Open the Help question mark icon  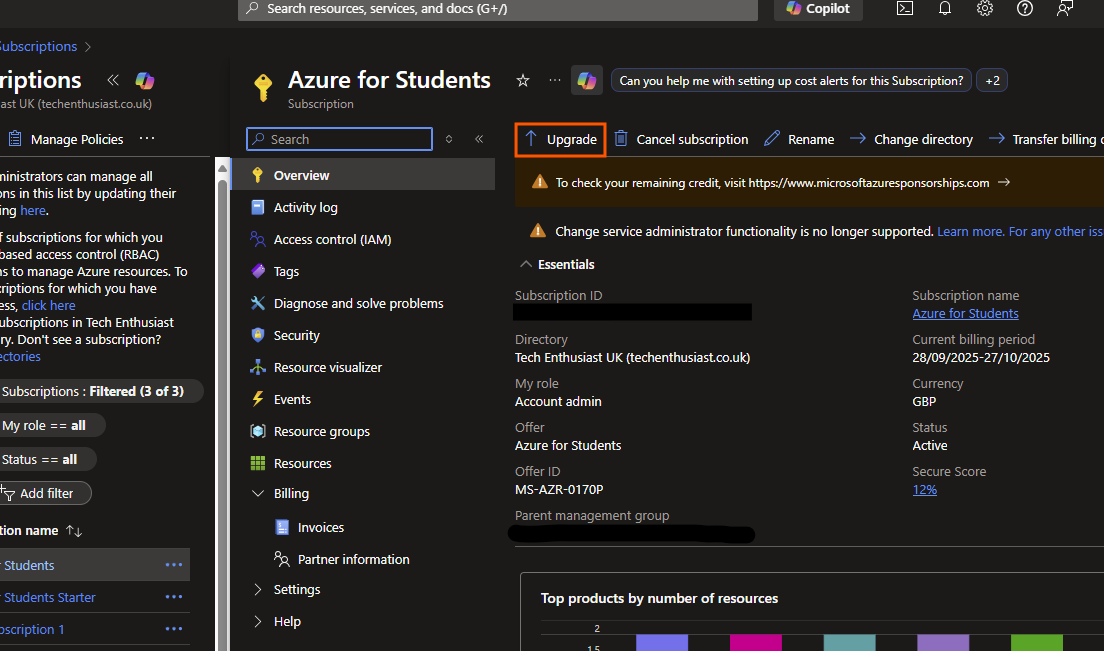tap(1023, 8)
